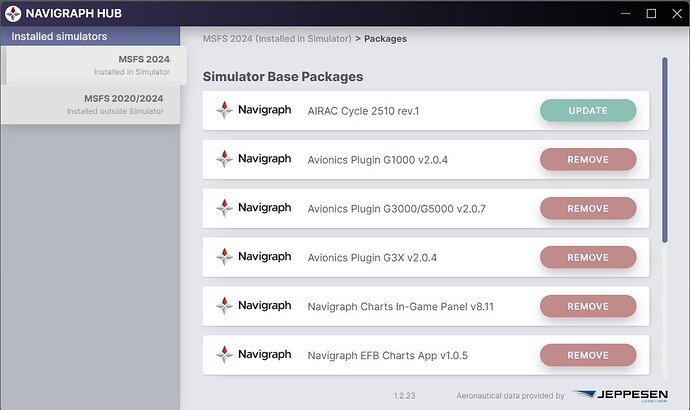Click Navigraph logo beside Avionics Plugin G3X
This screenshot has height=410, width=690.
click(x=253, y=257)
